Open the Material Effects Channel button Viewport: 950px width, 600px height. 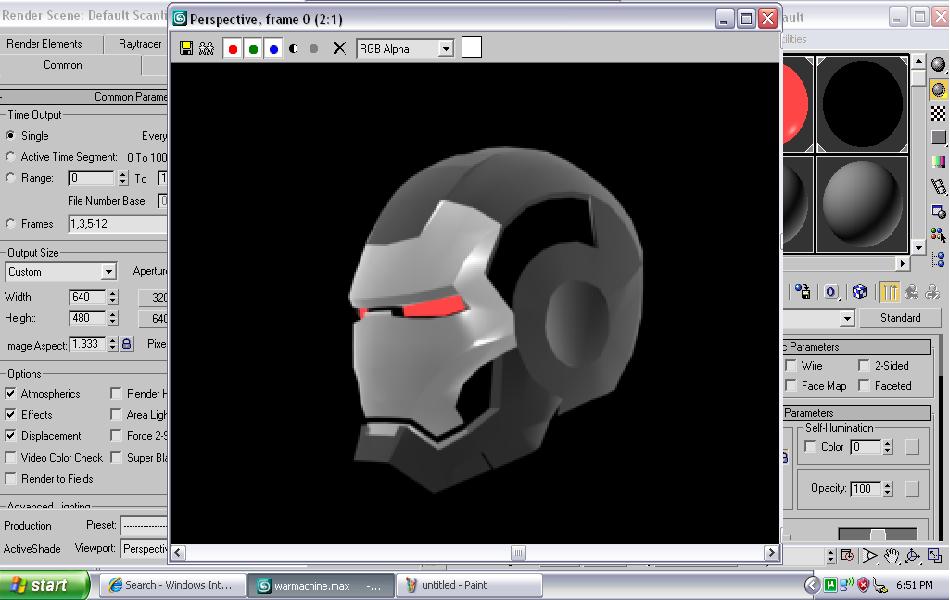pyautogui.click(x=831, y=292)
